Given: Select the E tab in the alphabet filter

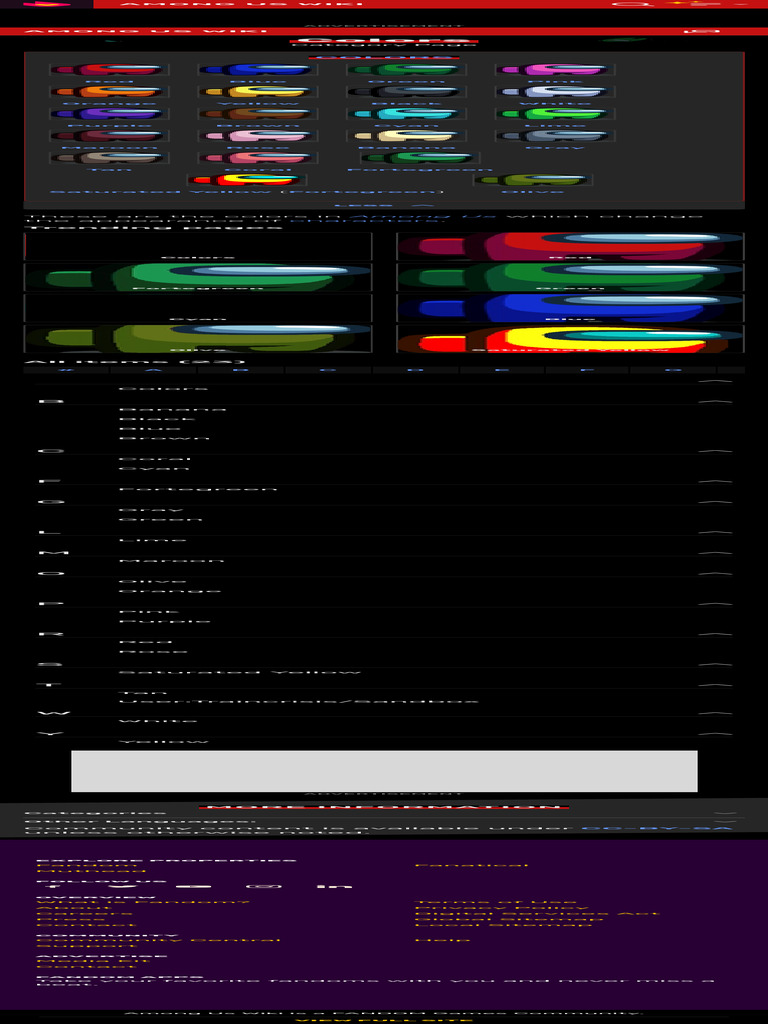Looking at the screenshot, I should click(502, 370).
